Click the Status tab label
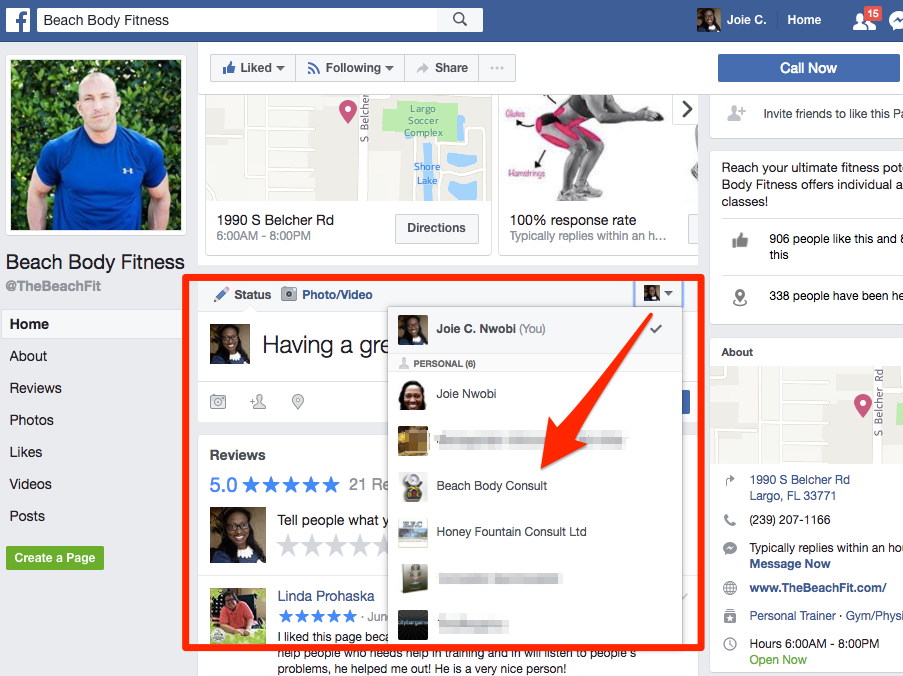 [252, 295]
